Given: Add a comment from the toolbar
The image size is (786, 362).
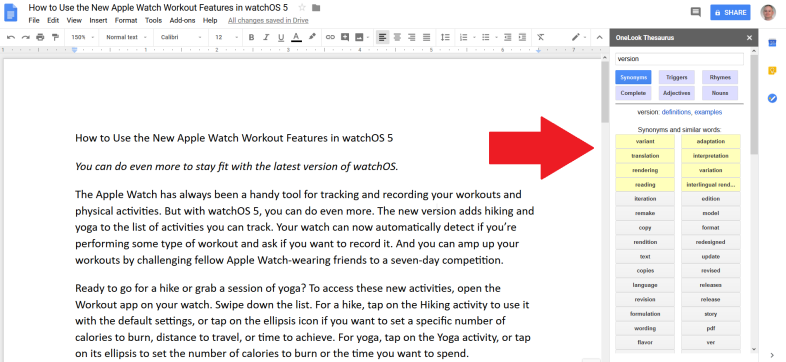Looking at the screenshot, I should (345, 37).
